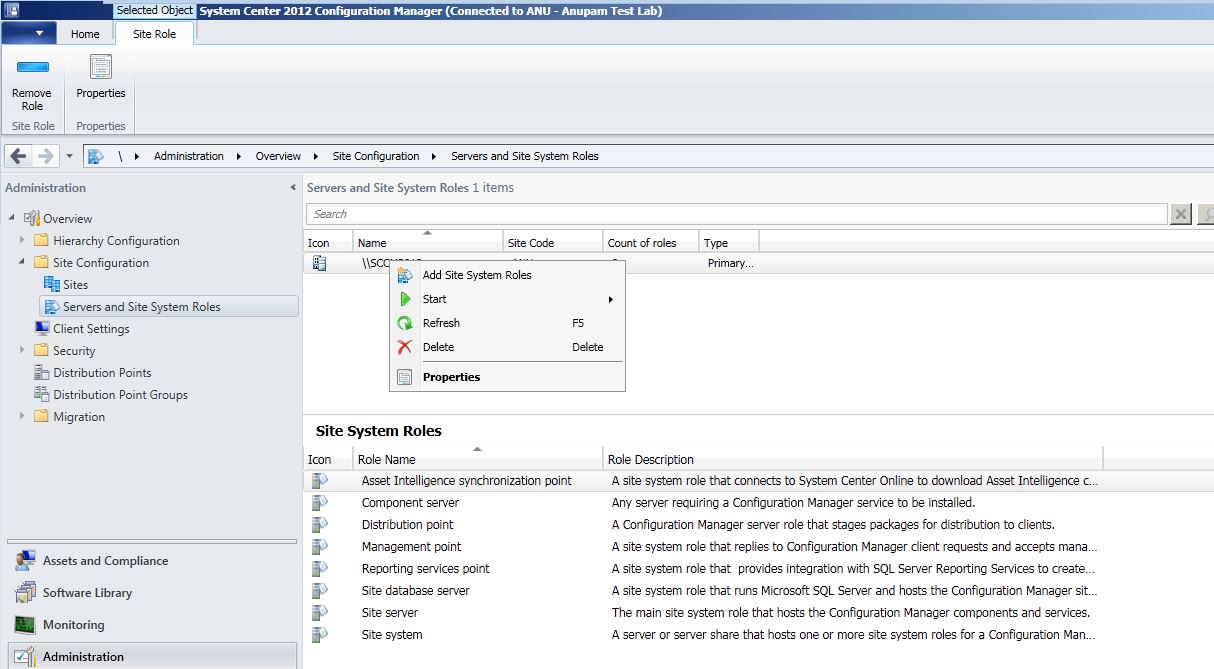
Task: Click the red Delete icon in the context menu
Action: coord(406,347)
